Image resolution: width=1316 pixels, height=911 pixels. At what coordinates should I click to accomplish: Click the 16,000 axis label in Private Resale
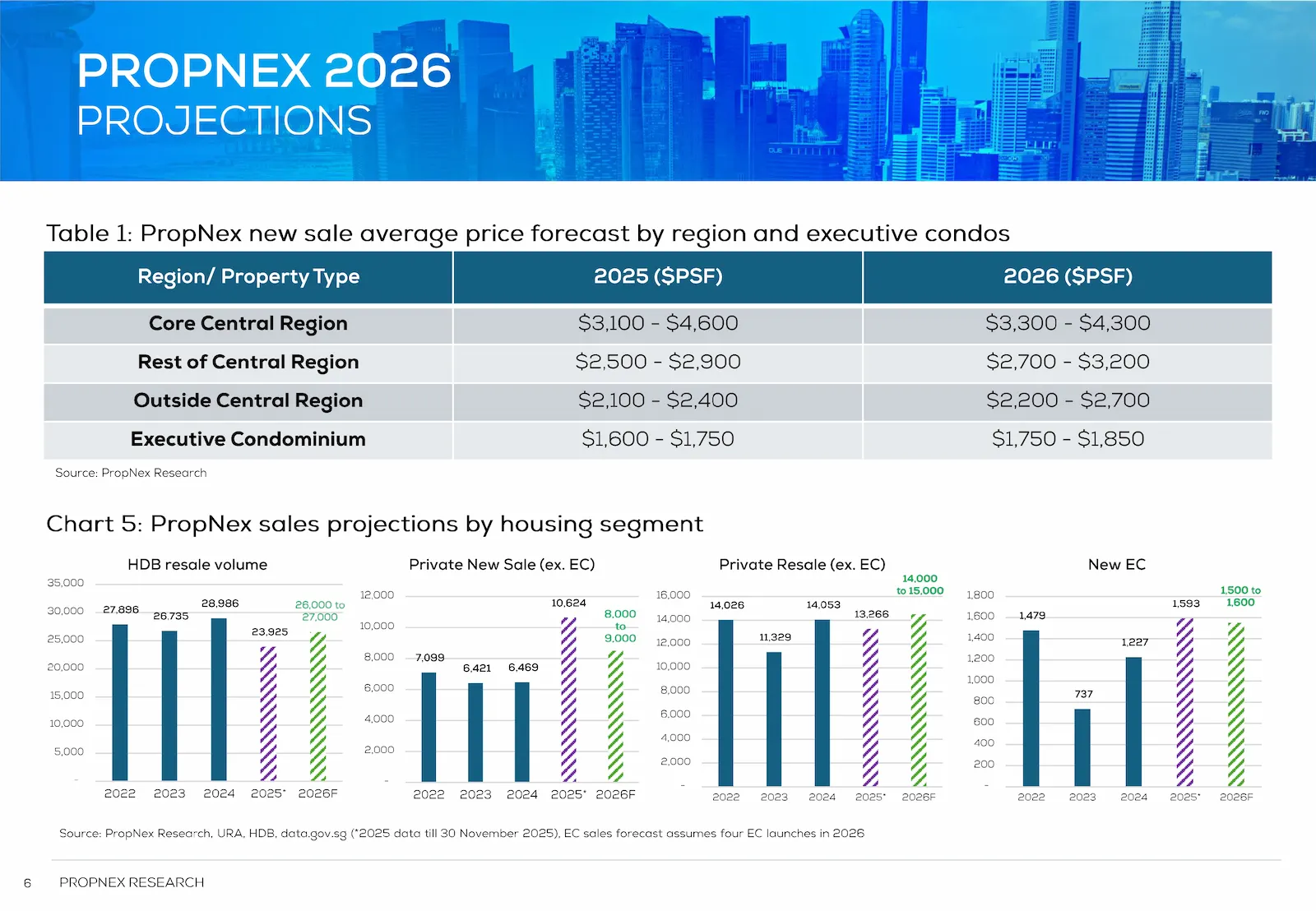[673, 595]
